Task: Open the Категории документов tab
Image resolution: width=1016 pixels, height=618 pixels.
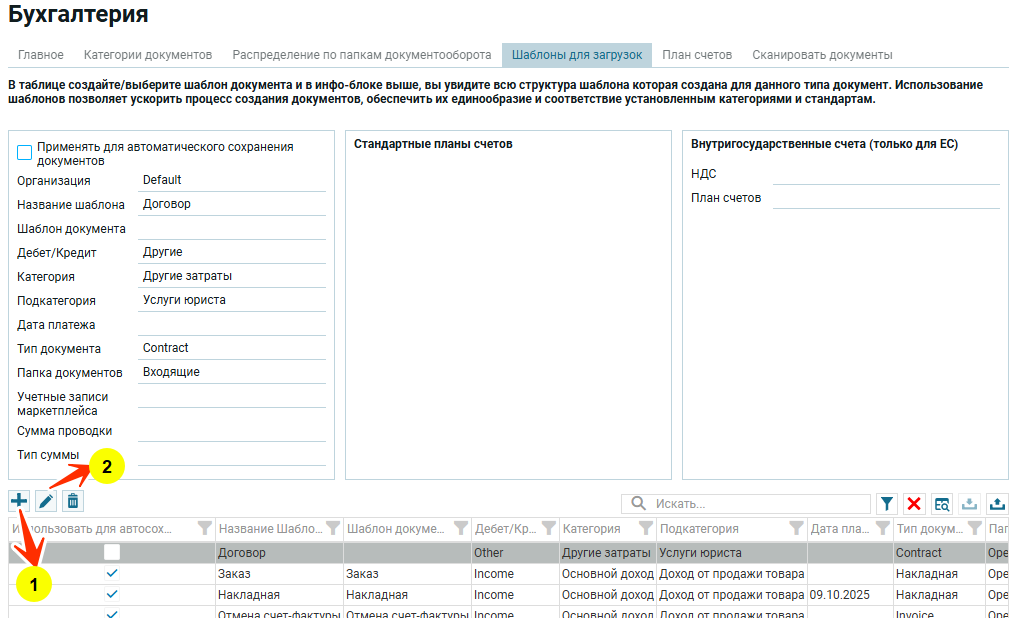Action: click(148, 55)
